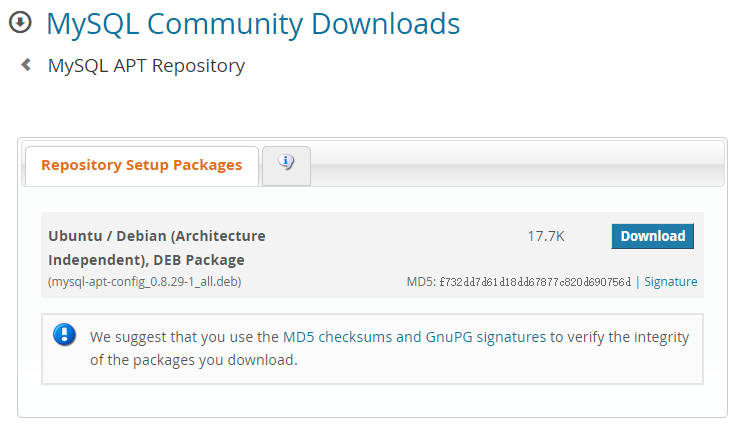
Task: Open the Signature link
Action: pos(671,282)
